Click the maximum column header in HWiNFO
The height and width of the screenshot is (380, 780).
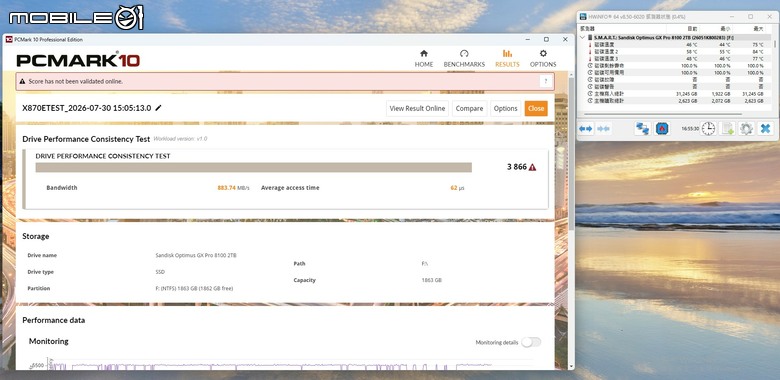(x=750, y=29)
